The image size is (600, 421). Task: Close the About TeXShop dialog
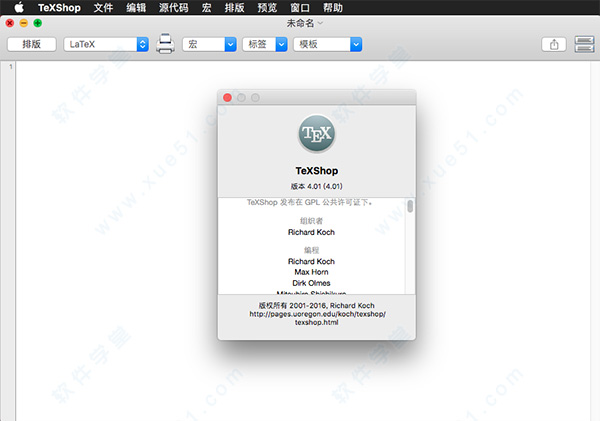(227, 98)
